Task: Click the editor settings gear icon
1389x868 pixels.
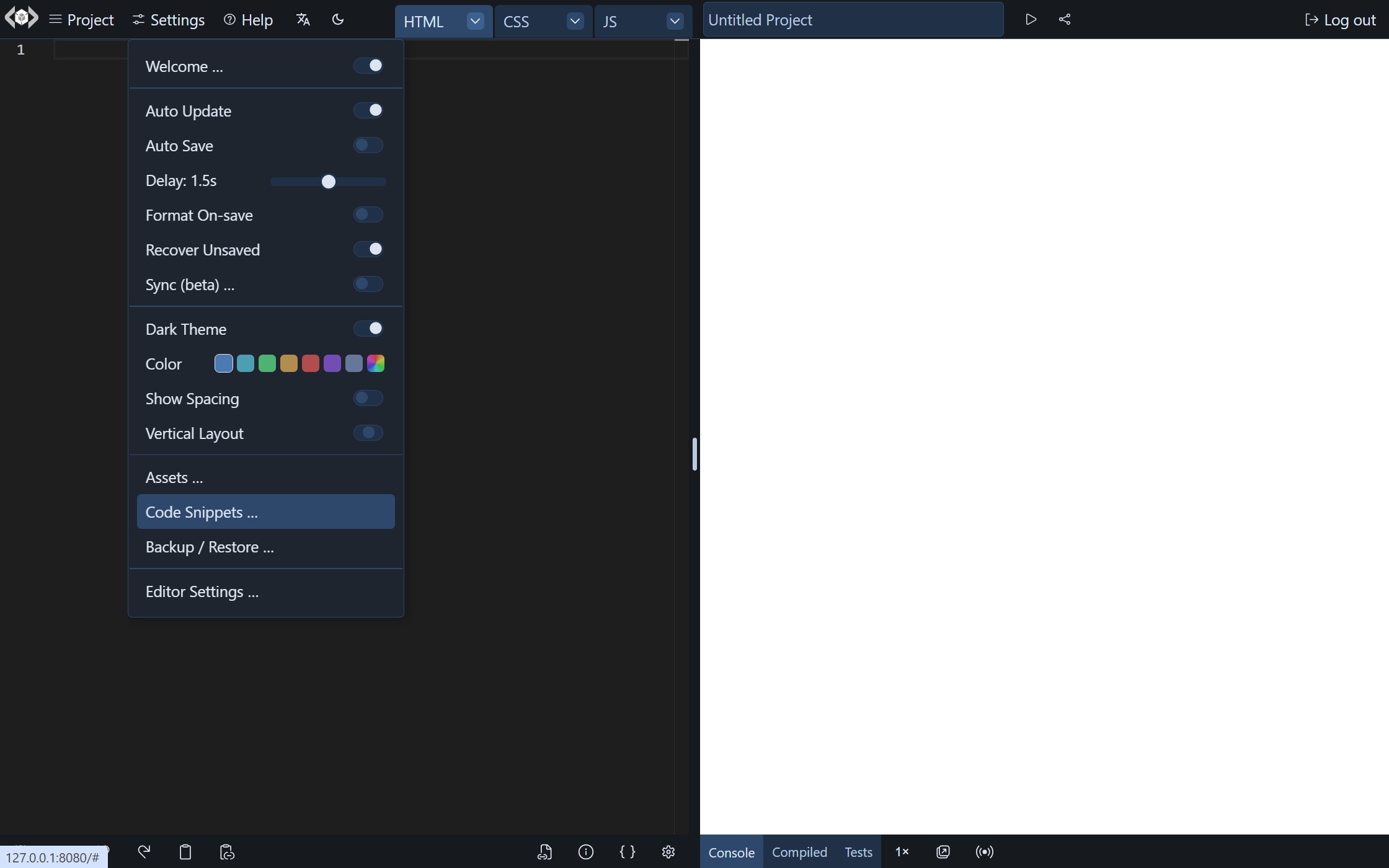Action: (x=668, y=852)
